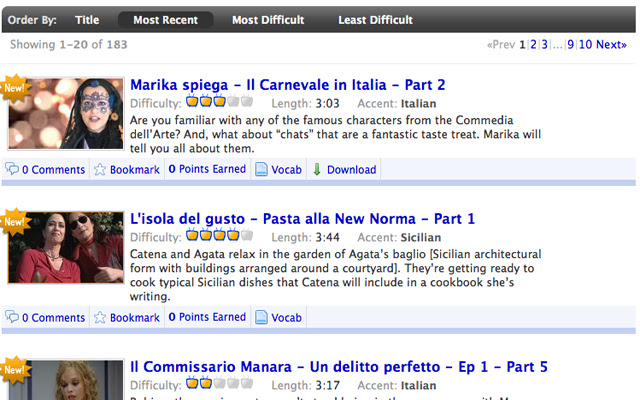This screenshot has width=640, height=400.
Task: Open the Next» results page
Action: click(x=611, y=44)
